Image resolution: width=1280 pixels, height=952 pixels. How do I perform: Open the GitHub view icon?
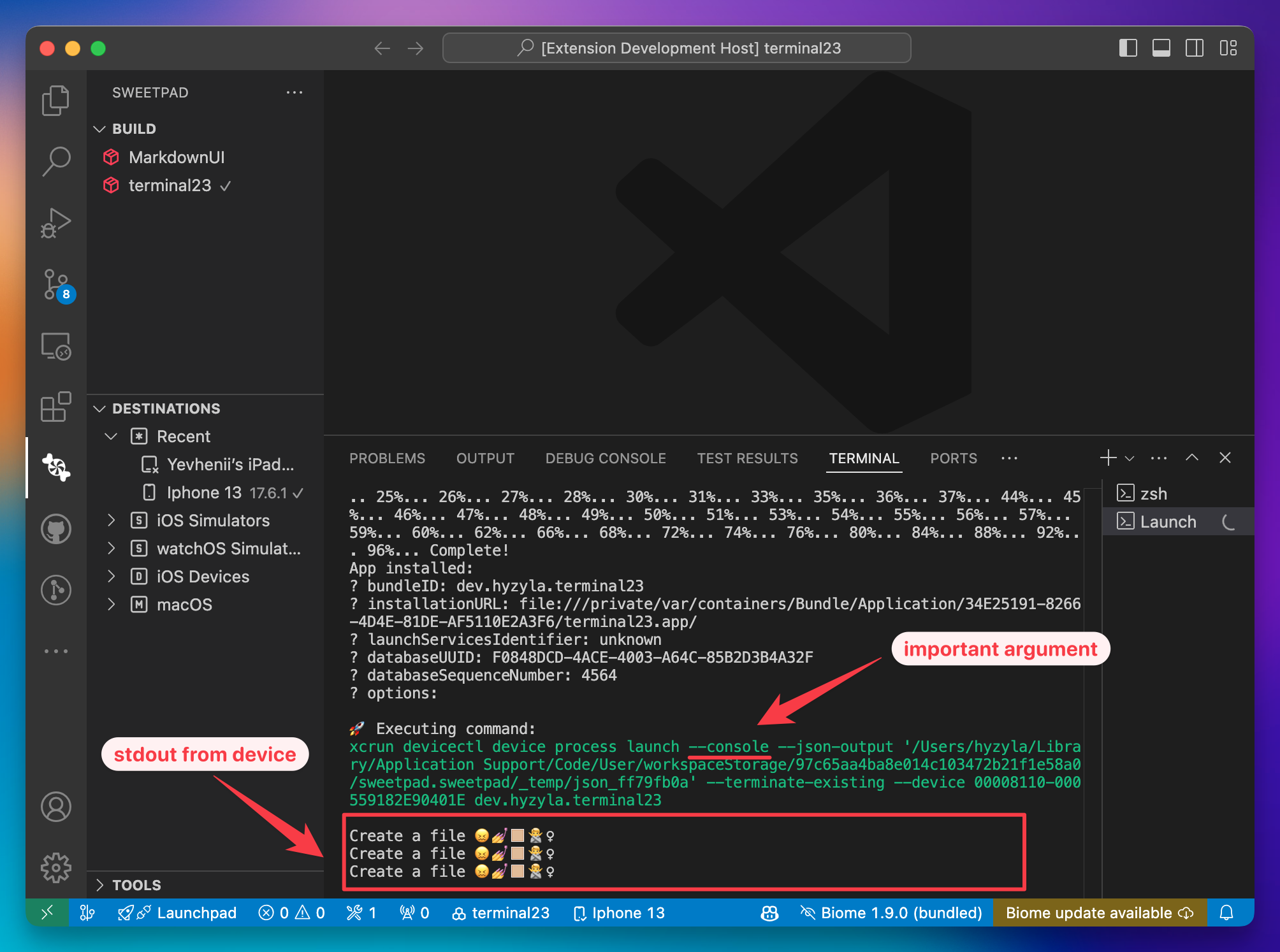55,529
